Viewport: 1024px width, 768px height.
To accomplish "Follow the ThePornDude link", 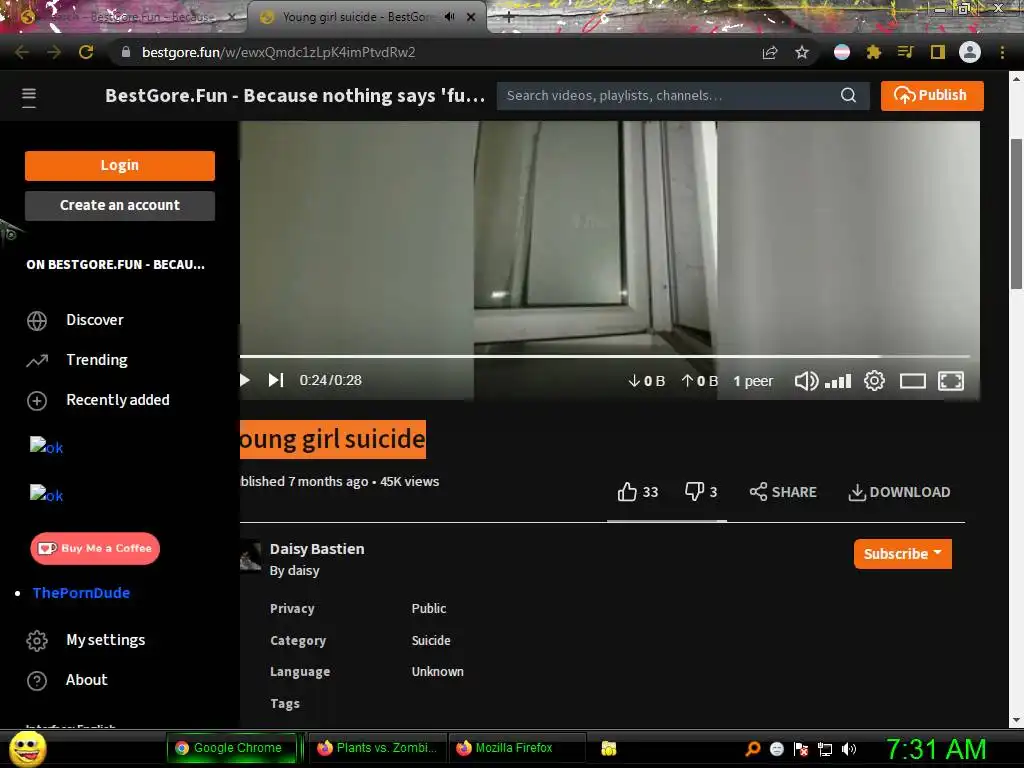I will pos(81,593).
